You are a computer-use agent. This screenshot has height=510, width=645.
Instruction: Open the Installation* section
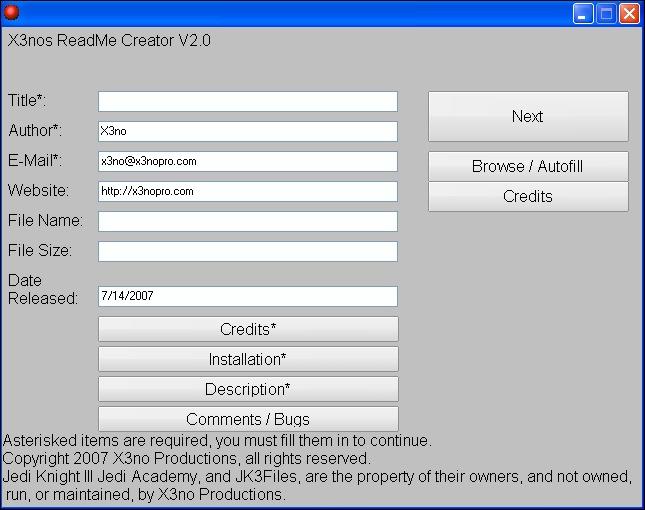248,359
